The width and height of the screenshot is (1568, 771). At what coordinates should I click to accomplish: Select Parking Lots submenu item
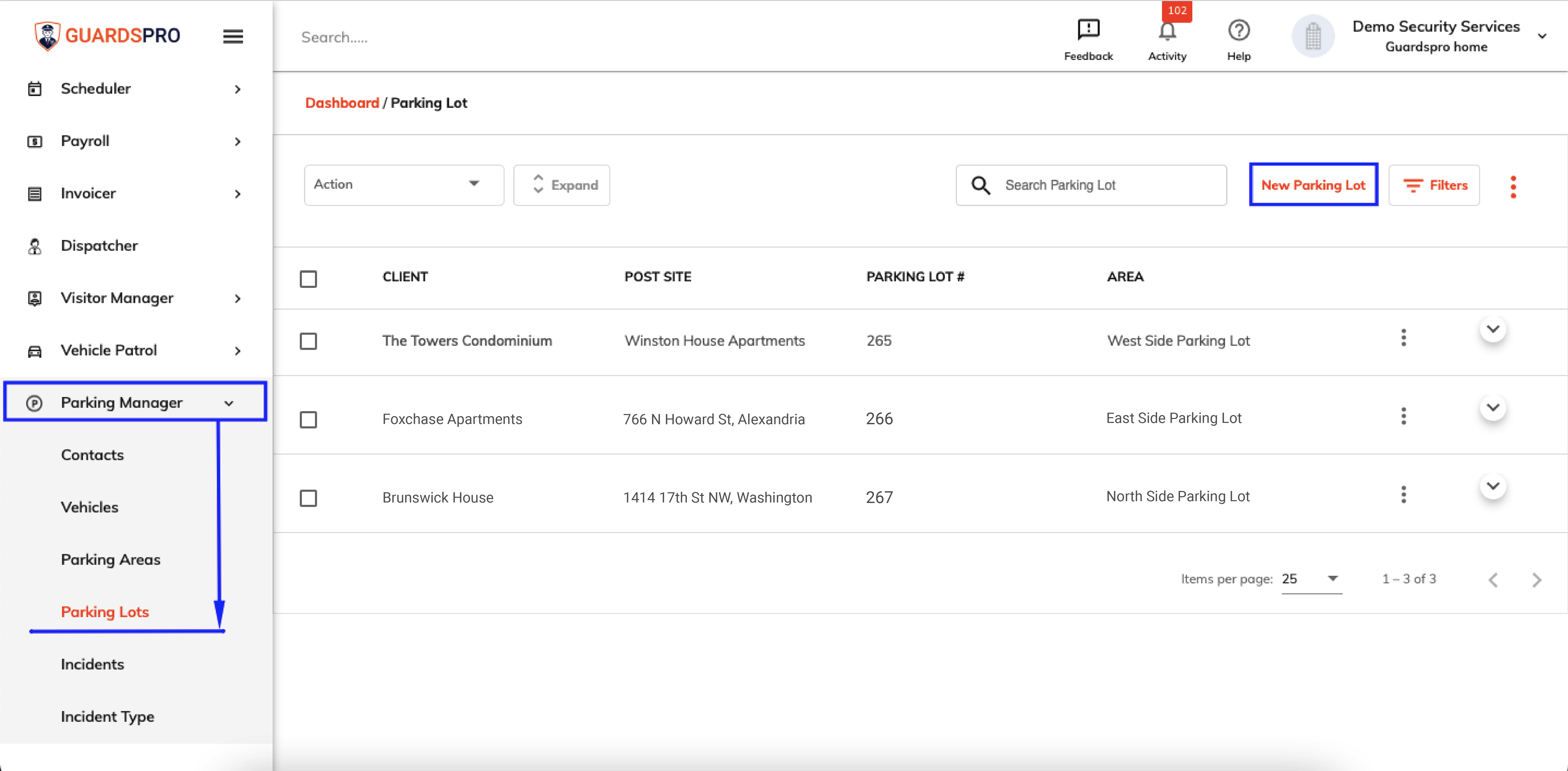coord(105,612)
